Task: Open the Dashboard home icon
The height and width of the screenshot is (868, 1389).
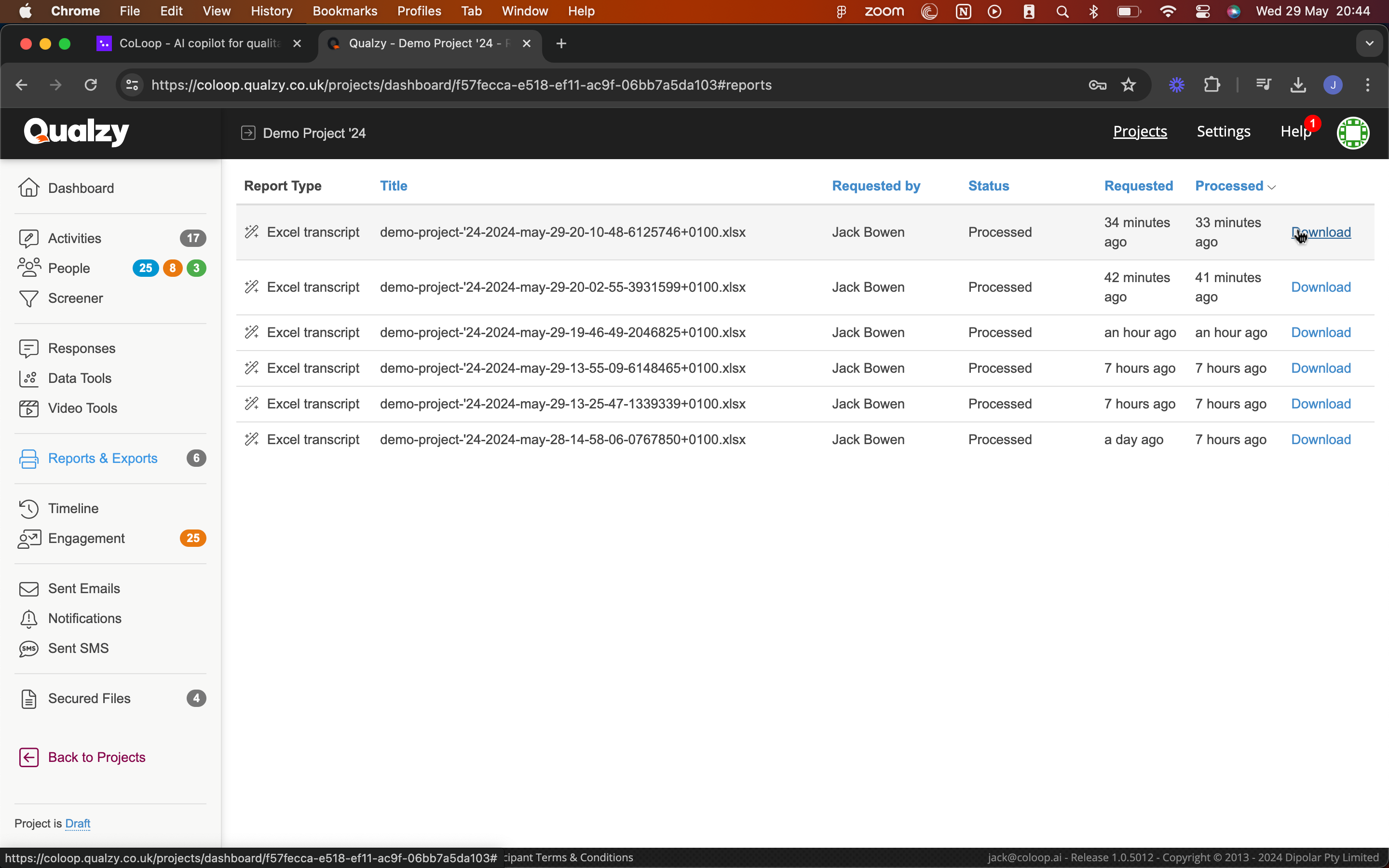Action: [28, 188]
